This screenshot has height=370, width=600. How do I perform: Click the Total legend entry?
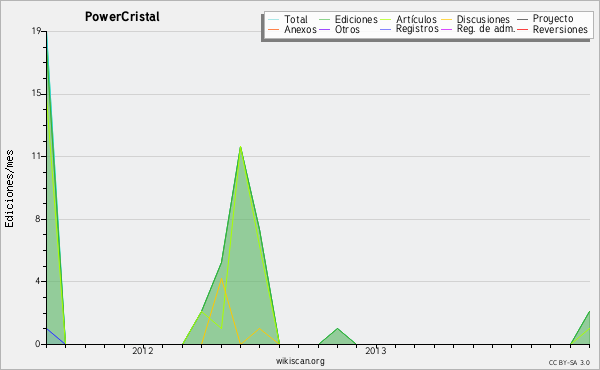point(296,19)
